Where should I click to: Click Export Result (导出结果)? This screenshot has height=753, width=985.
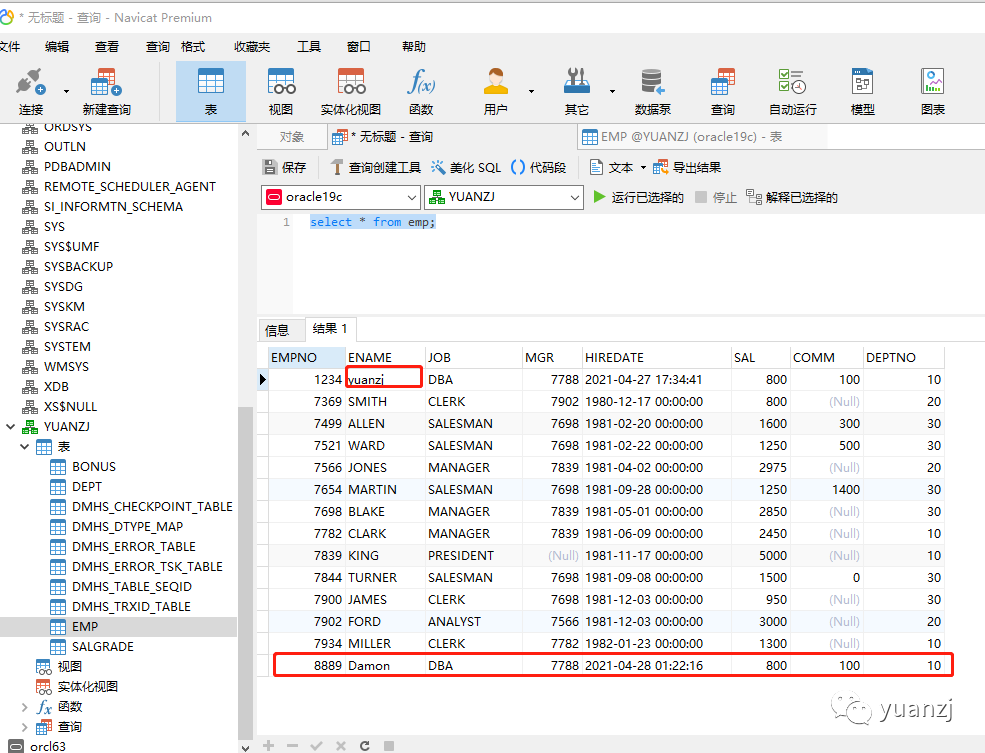coord(687,167)
